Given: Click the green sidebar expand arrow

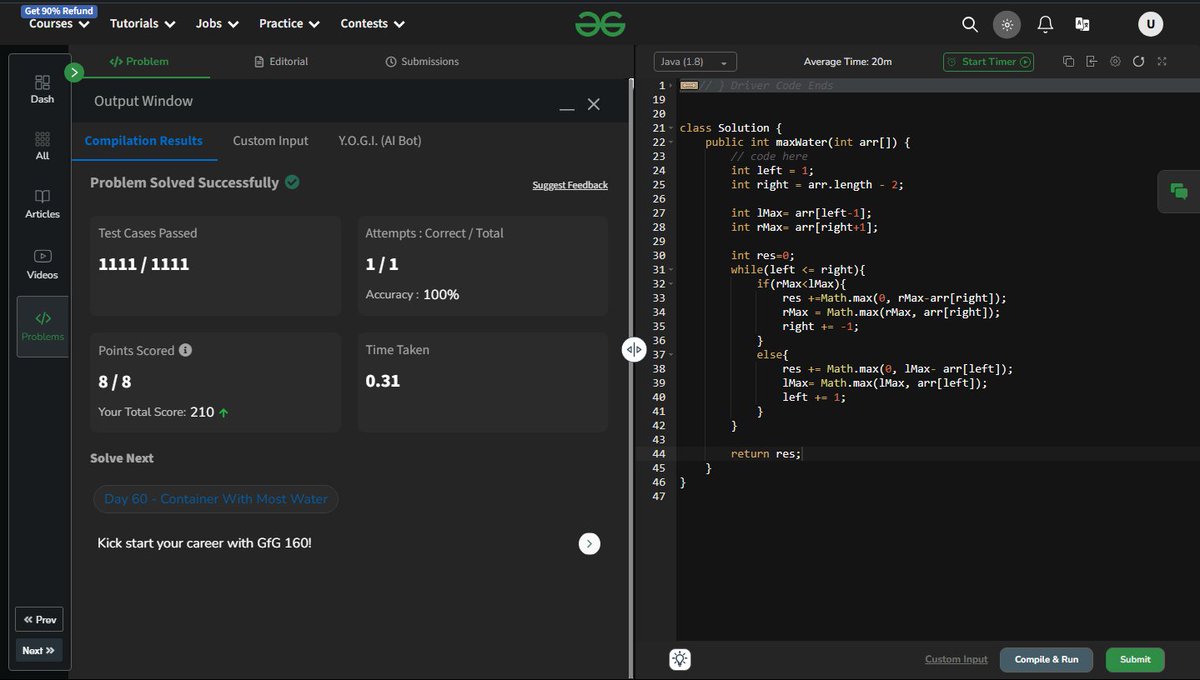Looking at the screenshot, I should pyautogui.click(x=73, y=72).
